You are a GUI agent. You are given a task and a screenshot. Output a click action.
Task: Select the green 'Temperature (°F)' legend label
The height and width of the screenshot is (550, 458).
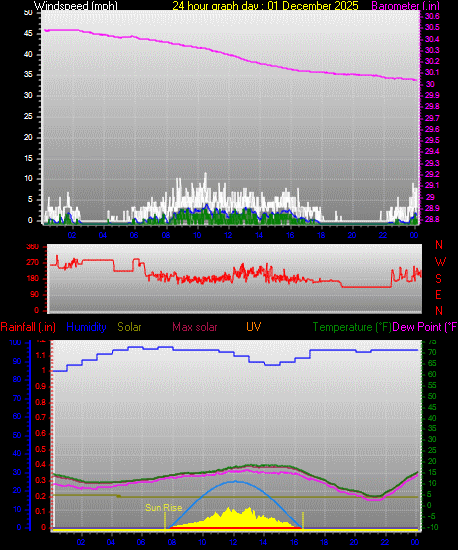[x=352, y=327]
